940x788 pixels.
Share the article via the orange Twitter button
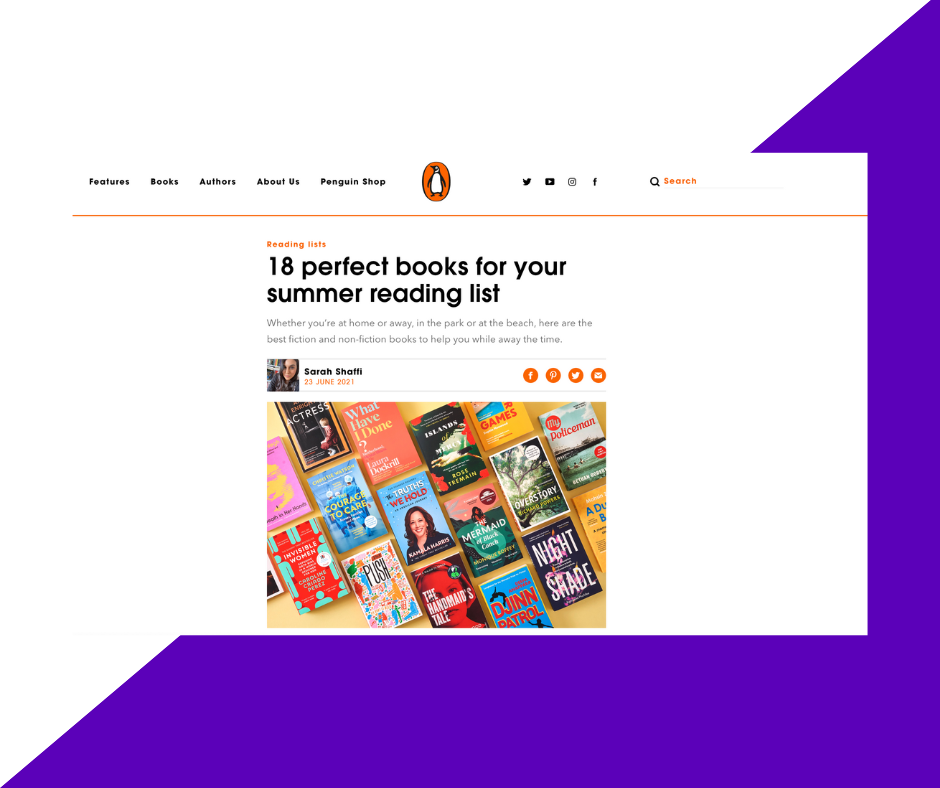click(x=576, y=375)
